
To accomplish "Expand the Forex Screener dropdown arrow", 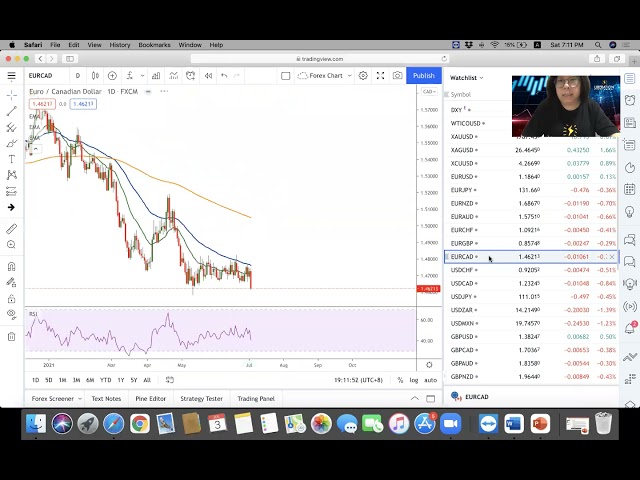I will [80, 399].
